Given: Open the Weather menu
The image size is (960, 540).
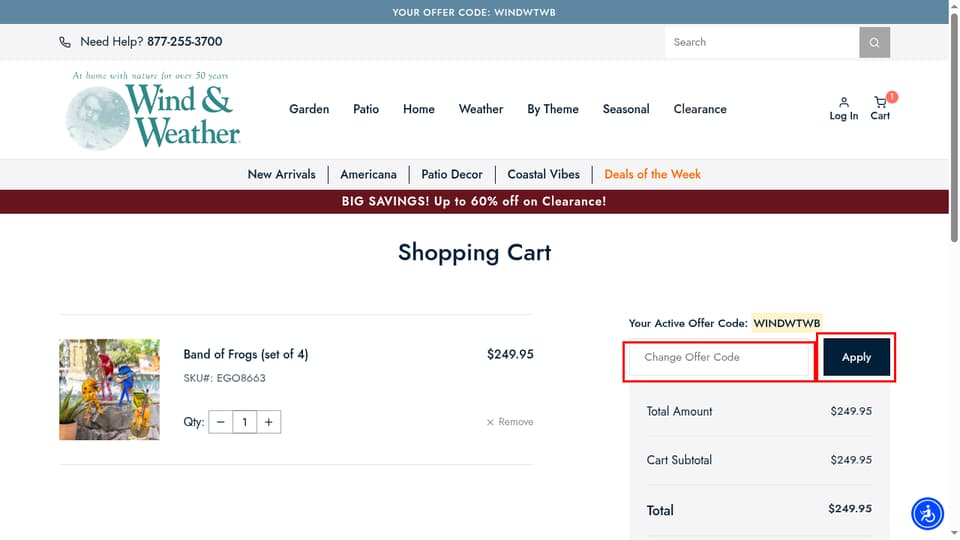Looking at the screenshot, I should pos(481,109).
